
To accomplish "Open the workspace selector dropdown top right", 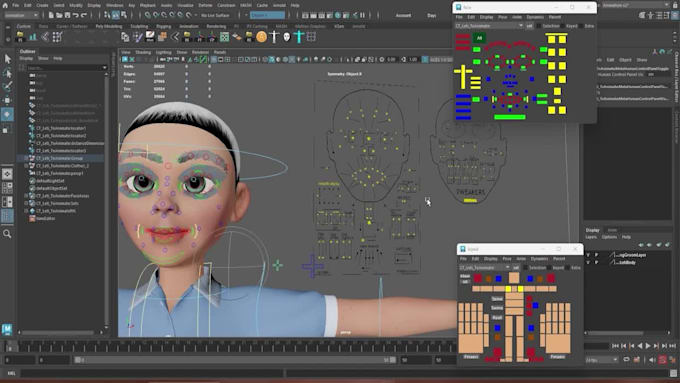I will click(x=636, y=5).
